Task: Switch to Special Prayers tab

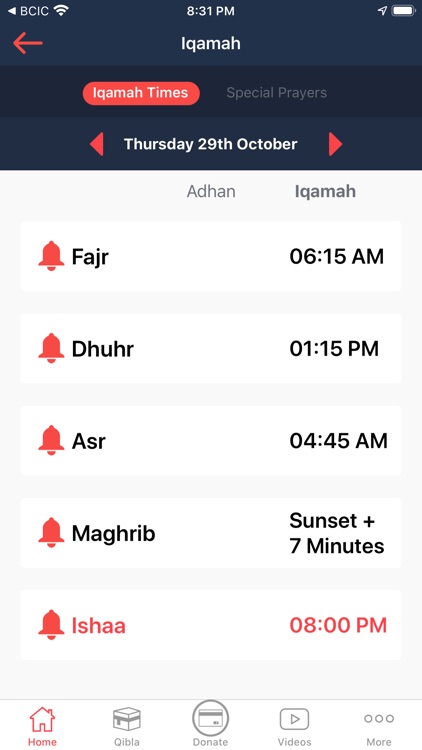Action: pyautogui.click(x=277, y=93)
